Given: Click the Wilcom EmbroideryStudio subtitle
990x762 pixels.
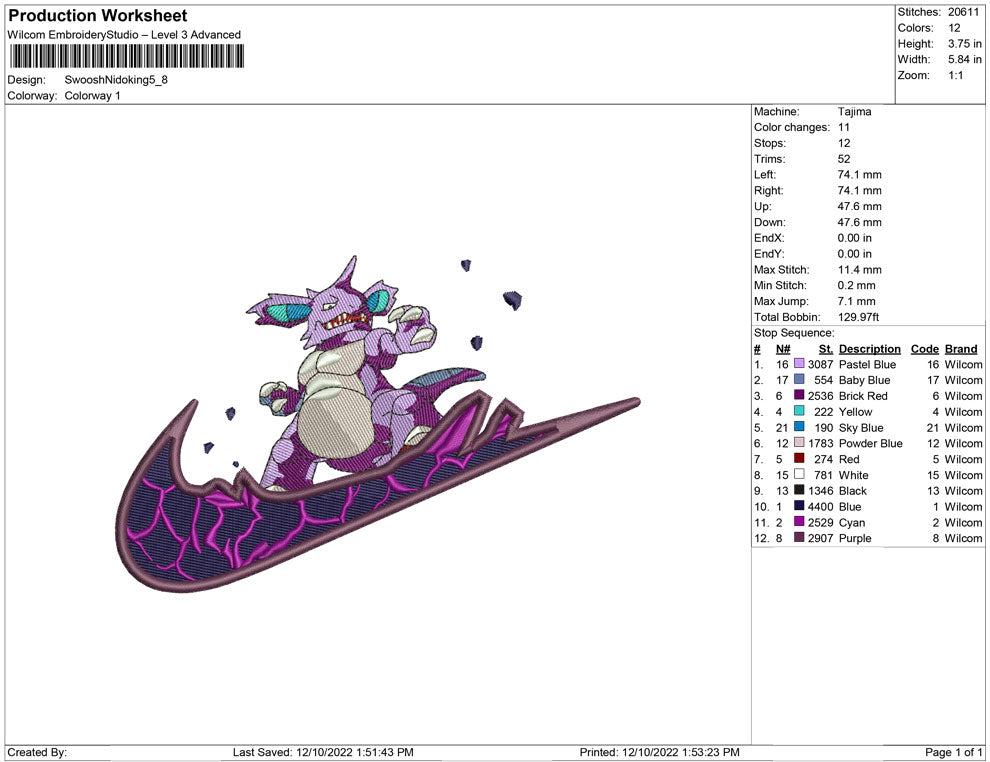Looking at the screenshot, I should [124, 35].
